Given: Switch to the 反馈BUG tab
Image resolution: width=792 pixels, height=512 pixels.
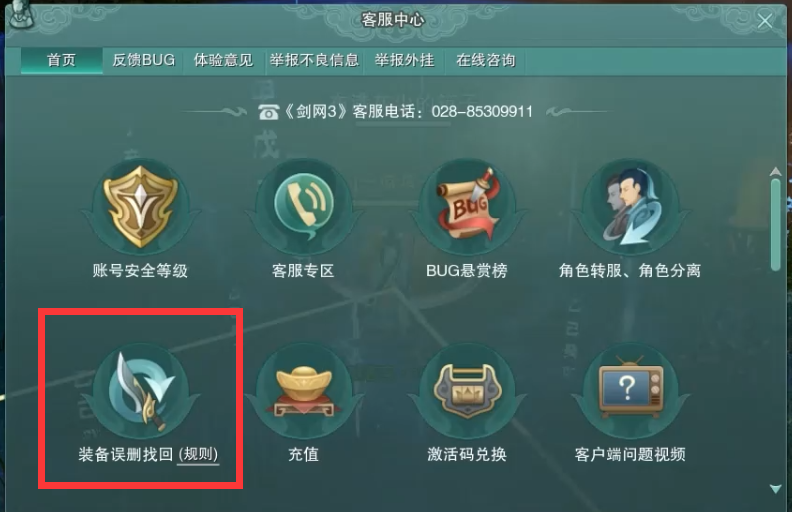Looking at the screenshot, I should click(x=143, y=61).
